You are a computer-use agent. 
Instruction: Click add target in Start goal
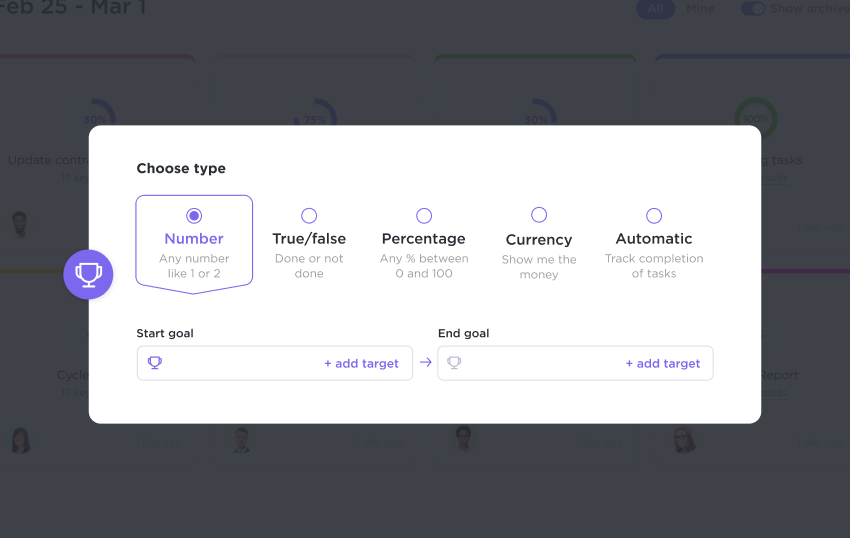(x=361, y=363)
